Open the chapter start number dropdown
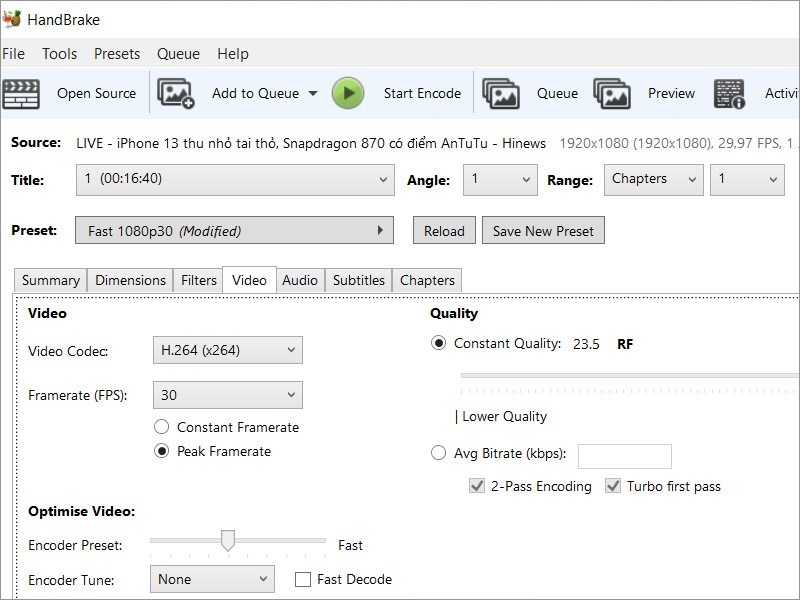Image resolution: width=800 pixels, height=600 pixels. point(747,180)
